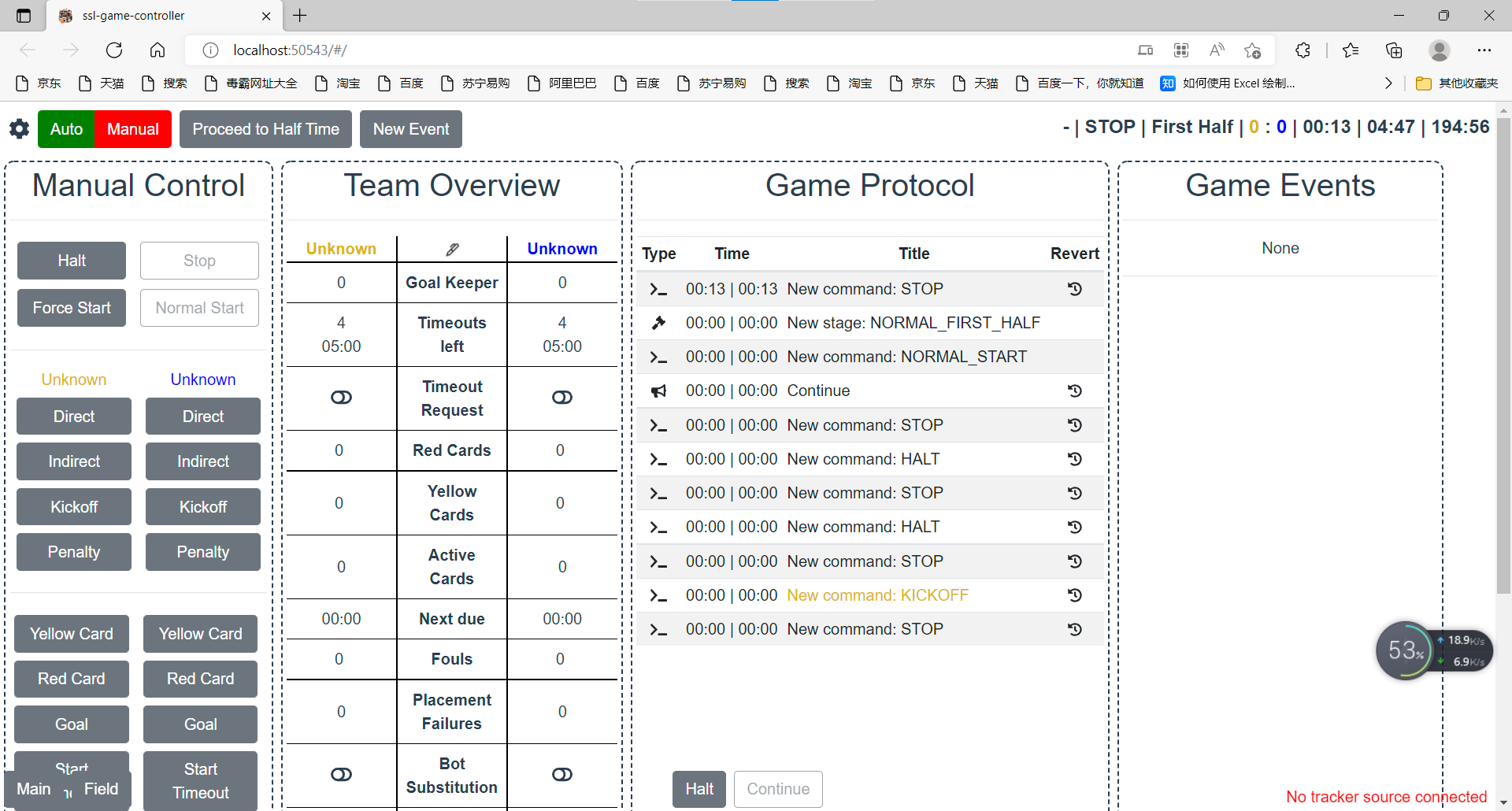Revert the top STOP command at 00:13
This screenshot has width=1512, height=811.
[1074, 289]
